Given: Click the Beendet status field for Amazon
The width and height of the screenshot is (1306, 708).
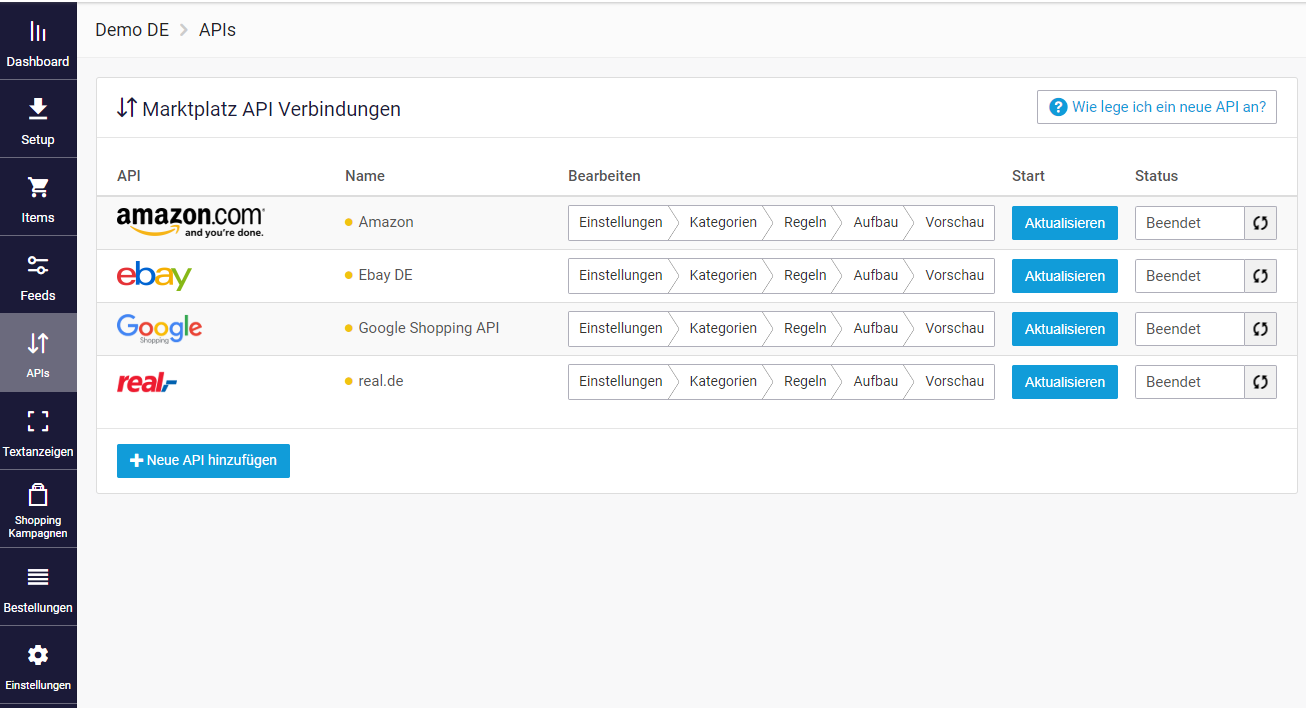Looking at the screenshot, I should [1190, 223].
